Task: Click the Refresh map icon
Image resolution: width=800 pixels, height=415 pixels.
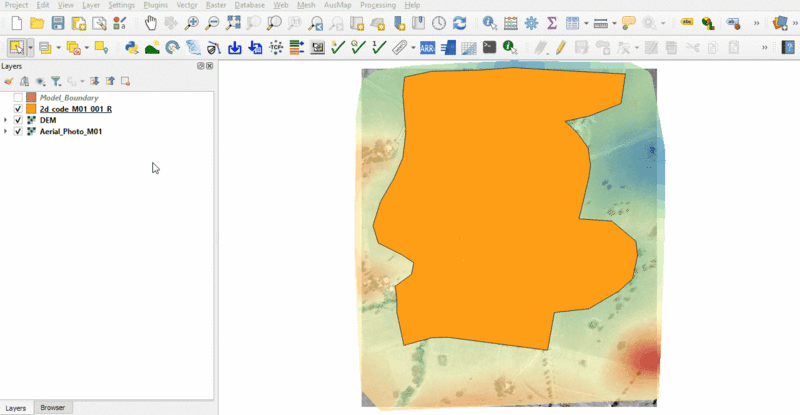Action: pos(459,22)
